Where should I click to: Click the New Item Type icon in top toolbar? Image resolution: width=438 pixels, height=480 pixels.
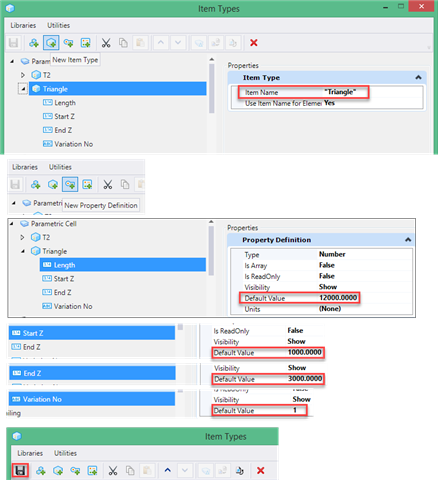click(x=51, y=43)
